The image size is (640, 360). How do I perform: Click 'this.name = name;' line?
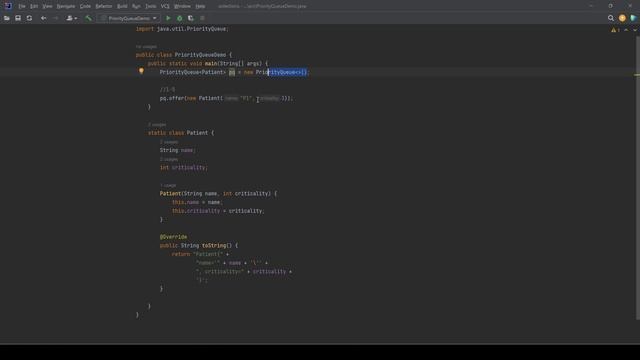(x=197, y=202)
